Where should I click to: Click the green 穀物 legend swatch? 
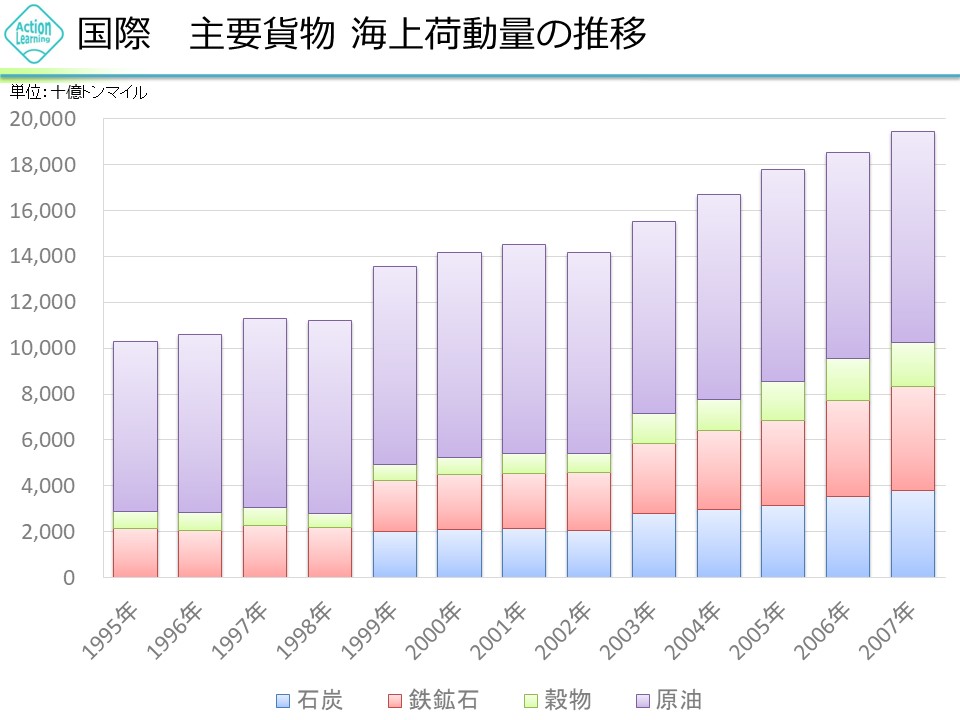527,699
